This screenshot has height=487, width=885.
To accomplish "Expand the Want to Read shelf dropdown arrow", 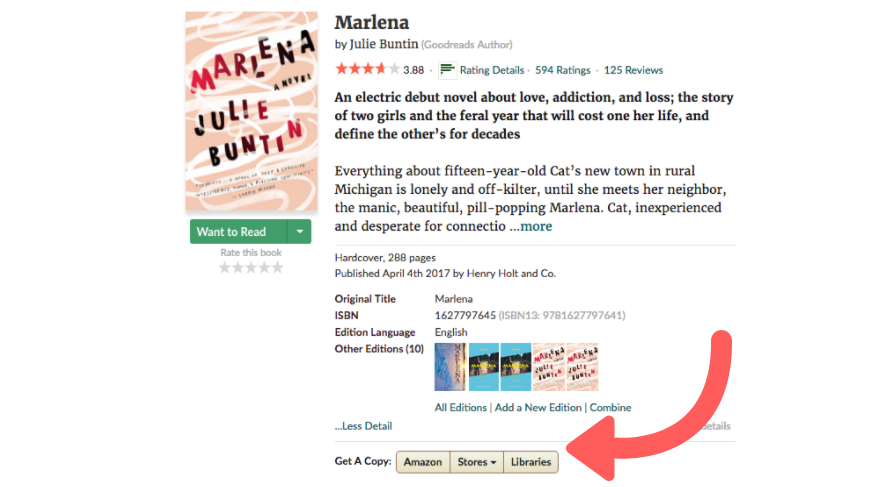I will pos(300,231).
